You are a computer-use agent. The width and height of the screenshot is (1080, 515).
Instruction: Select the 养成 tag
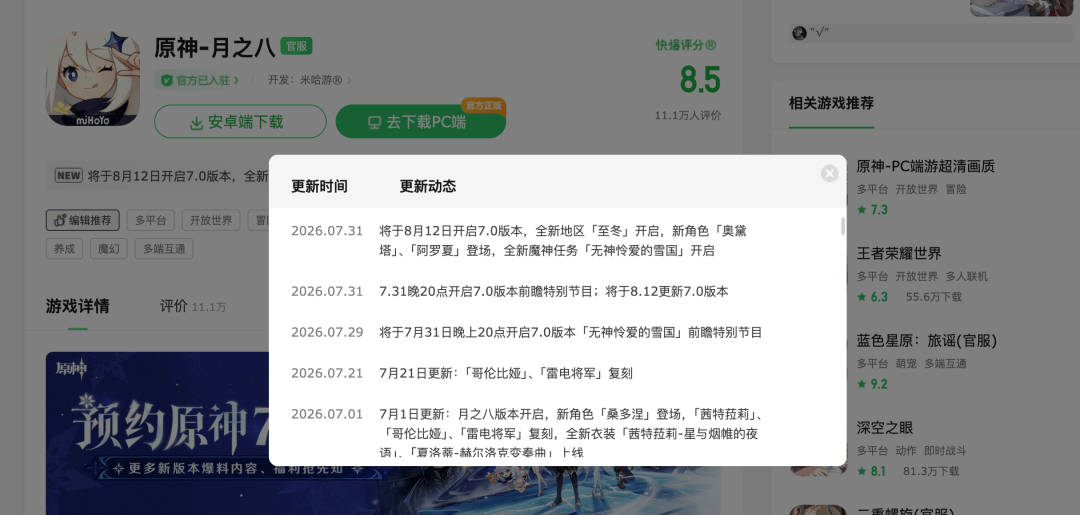pos(65,249)
